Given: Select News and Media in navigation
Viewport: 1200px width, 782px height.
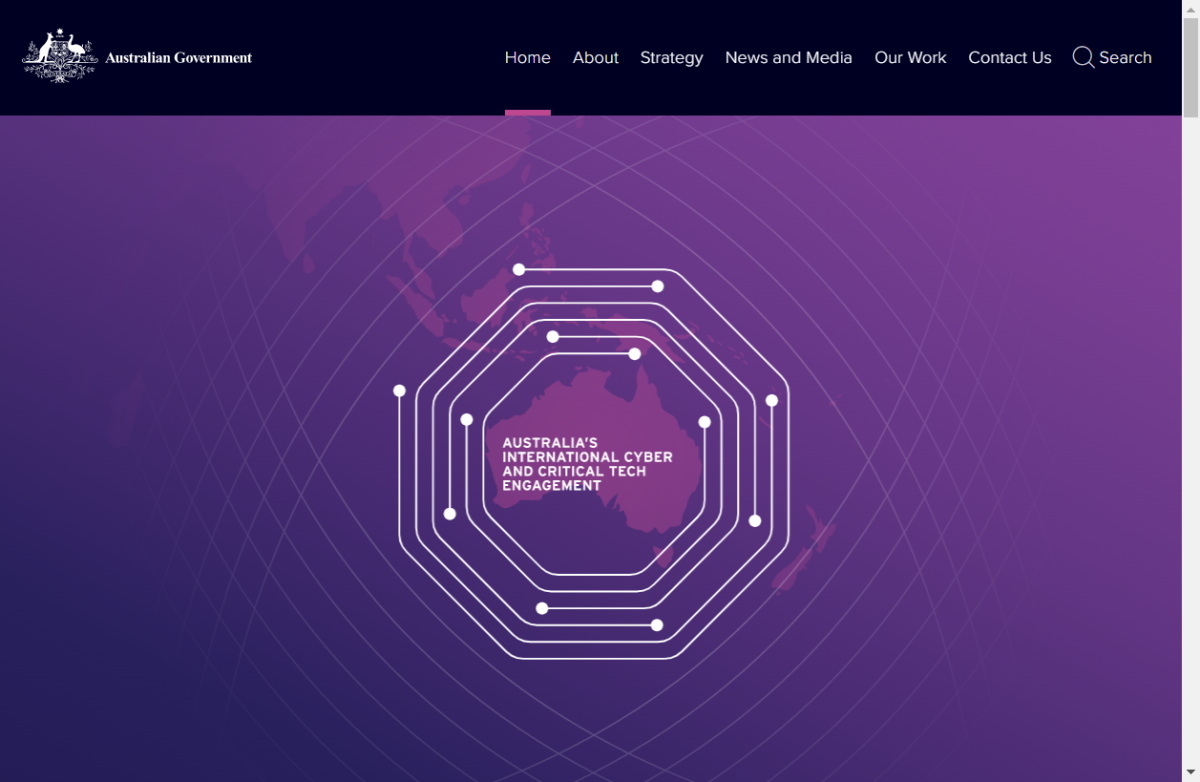Looking at the screenshot, I should click(789, 58).
